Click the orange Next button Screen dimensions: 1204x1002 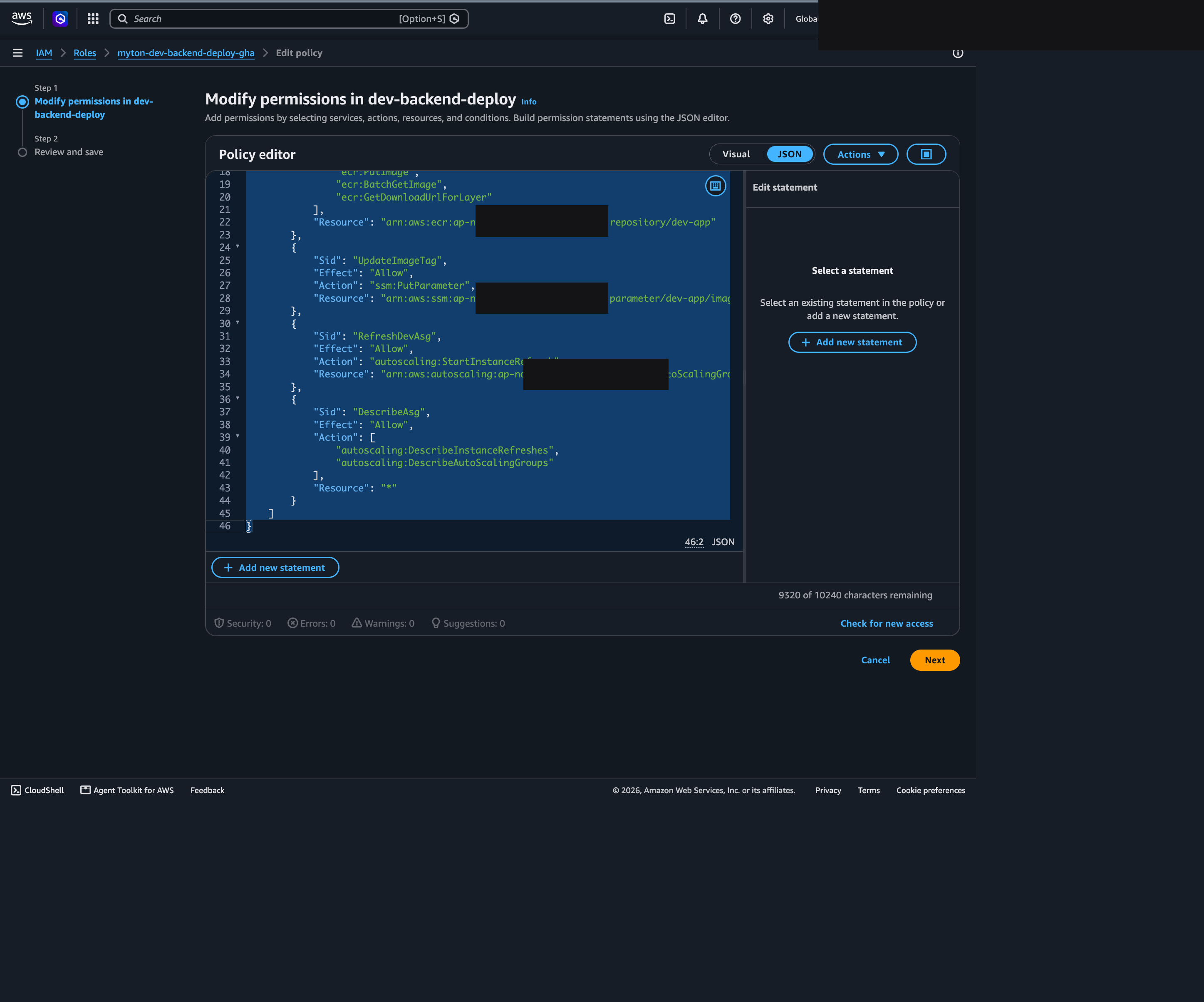pyautogui.click(x=934, y=660)
